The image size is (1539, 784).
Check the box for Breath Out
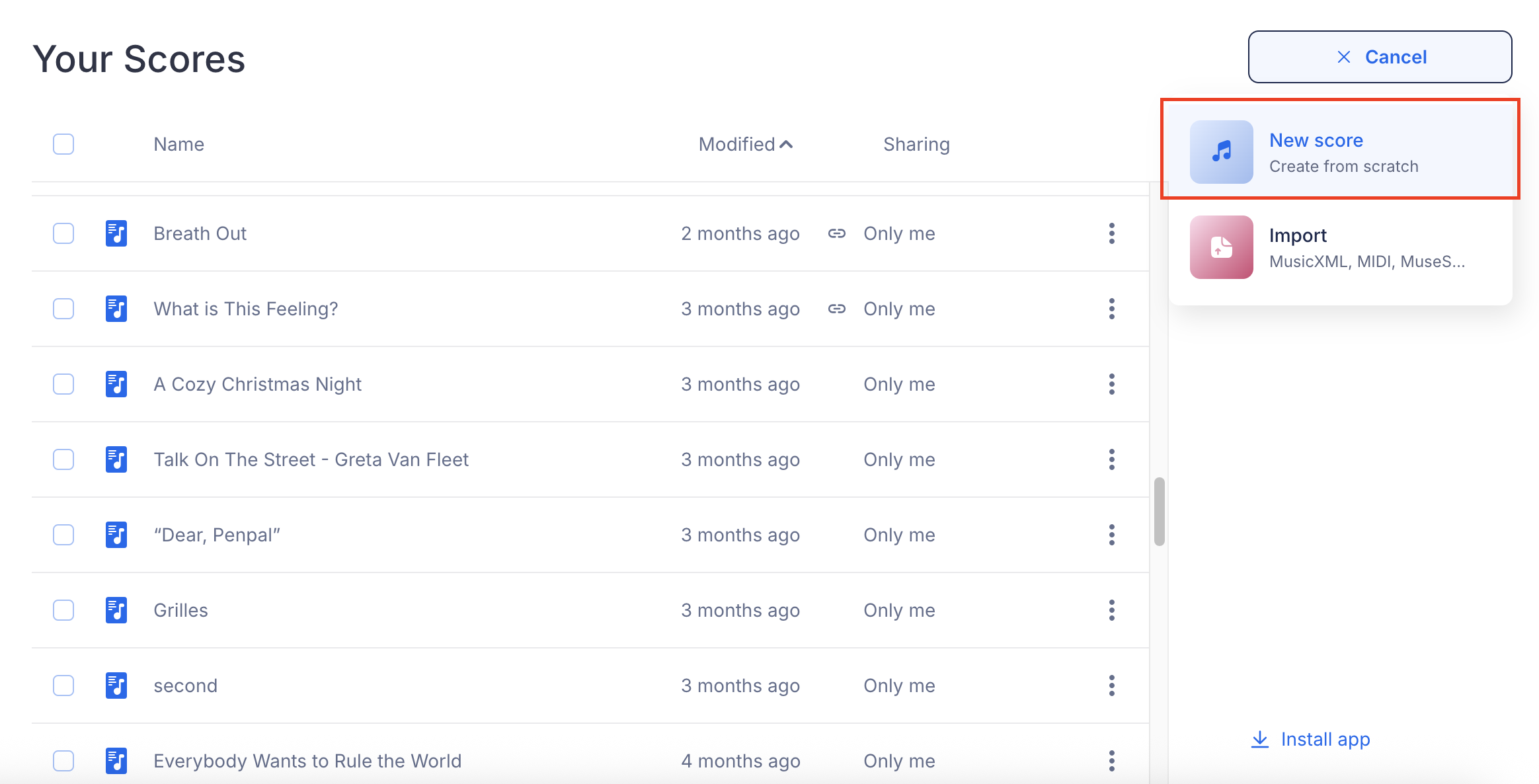tap(63, 233)
